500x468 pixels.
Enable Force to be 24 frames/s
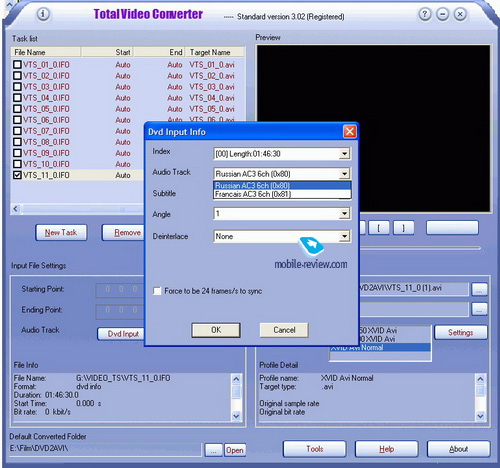pyautogui.click(x=157, y=291)
